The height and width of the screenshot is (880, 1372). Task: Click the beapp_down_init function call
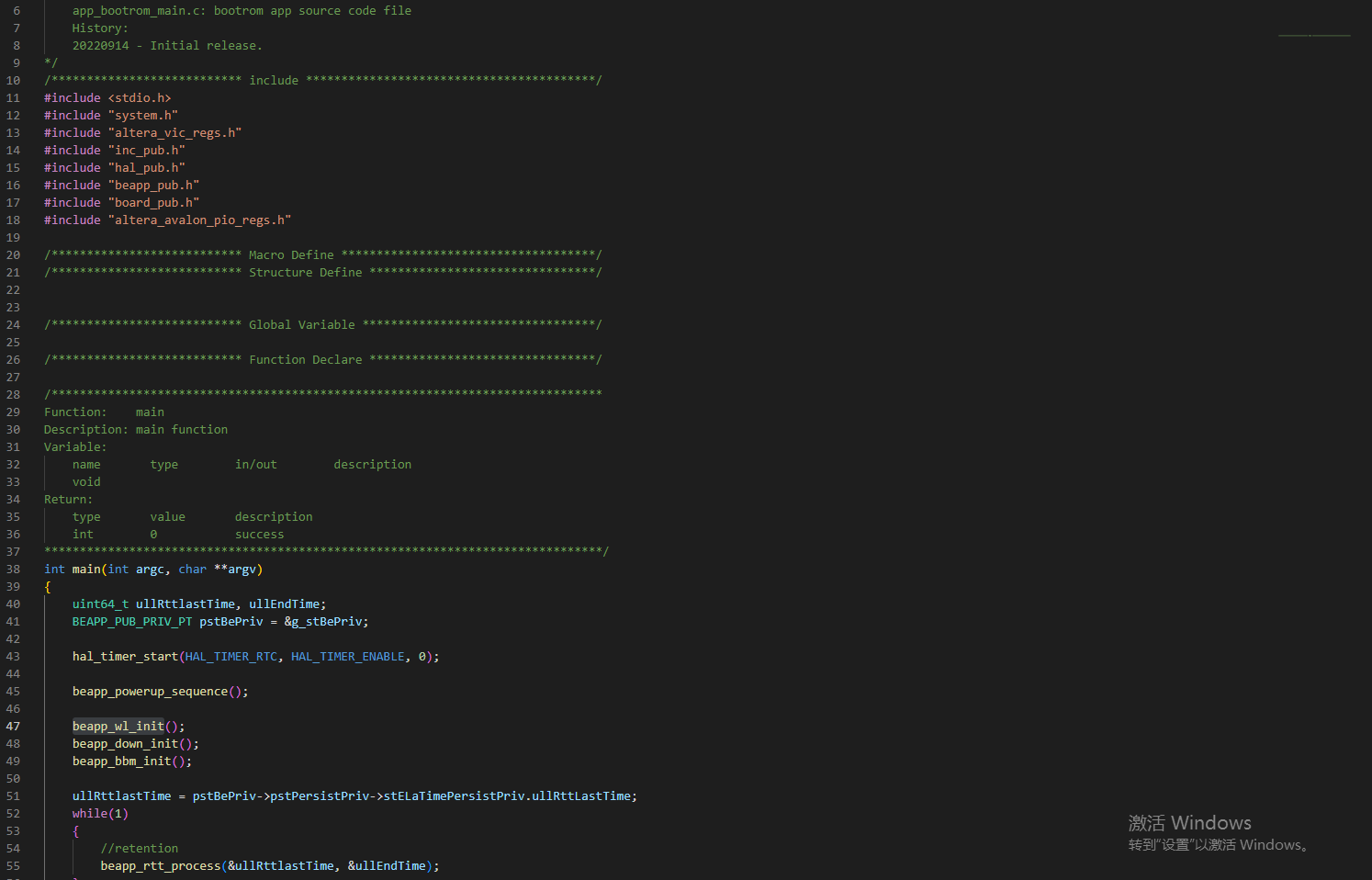125,744
